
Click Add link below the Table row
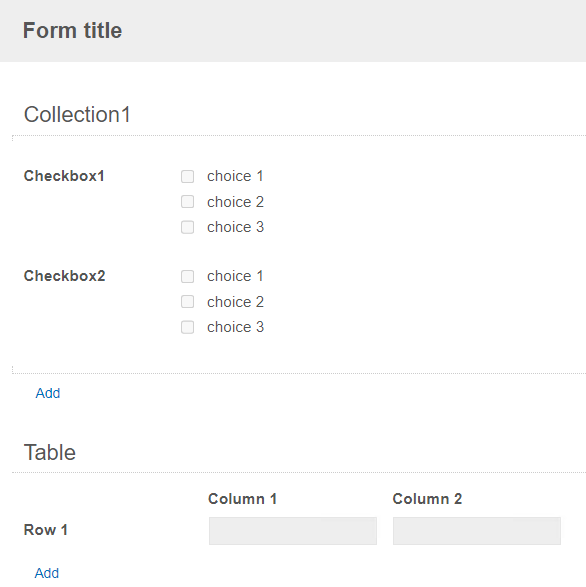coord(47,573)
